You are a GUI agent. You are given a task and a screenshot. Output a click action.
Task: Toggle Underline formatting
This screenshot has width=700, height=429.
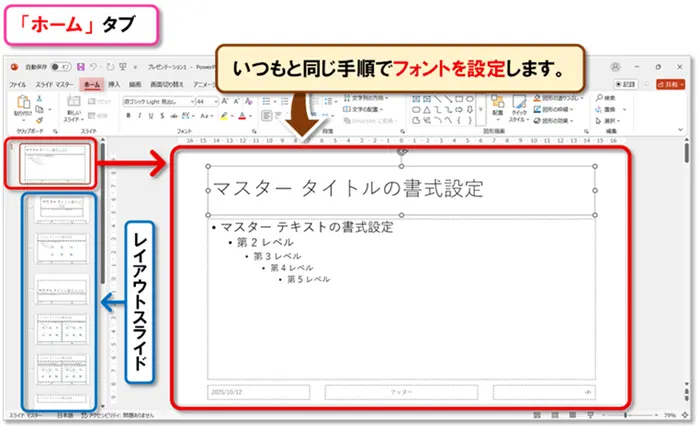(151, 116)
